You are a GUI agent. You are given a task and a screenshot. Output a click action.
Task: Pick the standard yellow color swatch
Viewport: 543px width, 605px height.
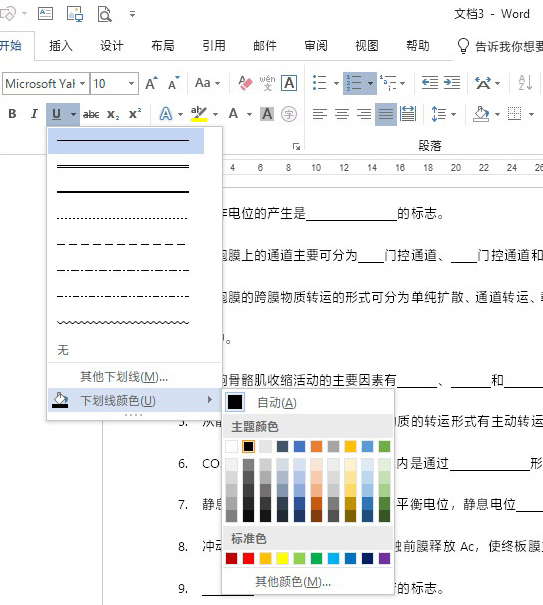click(282, 558)
